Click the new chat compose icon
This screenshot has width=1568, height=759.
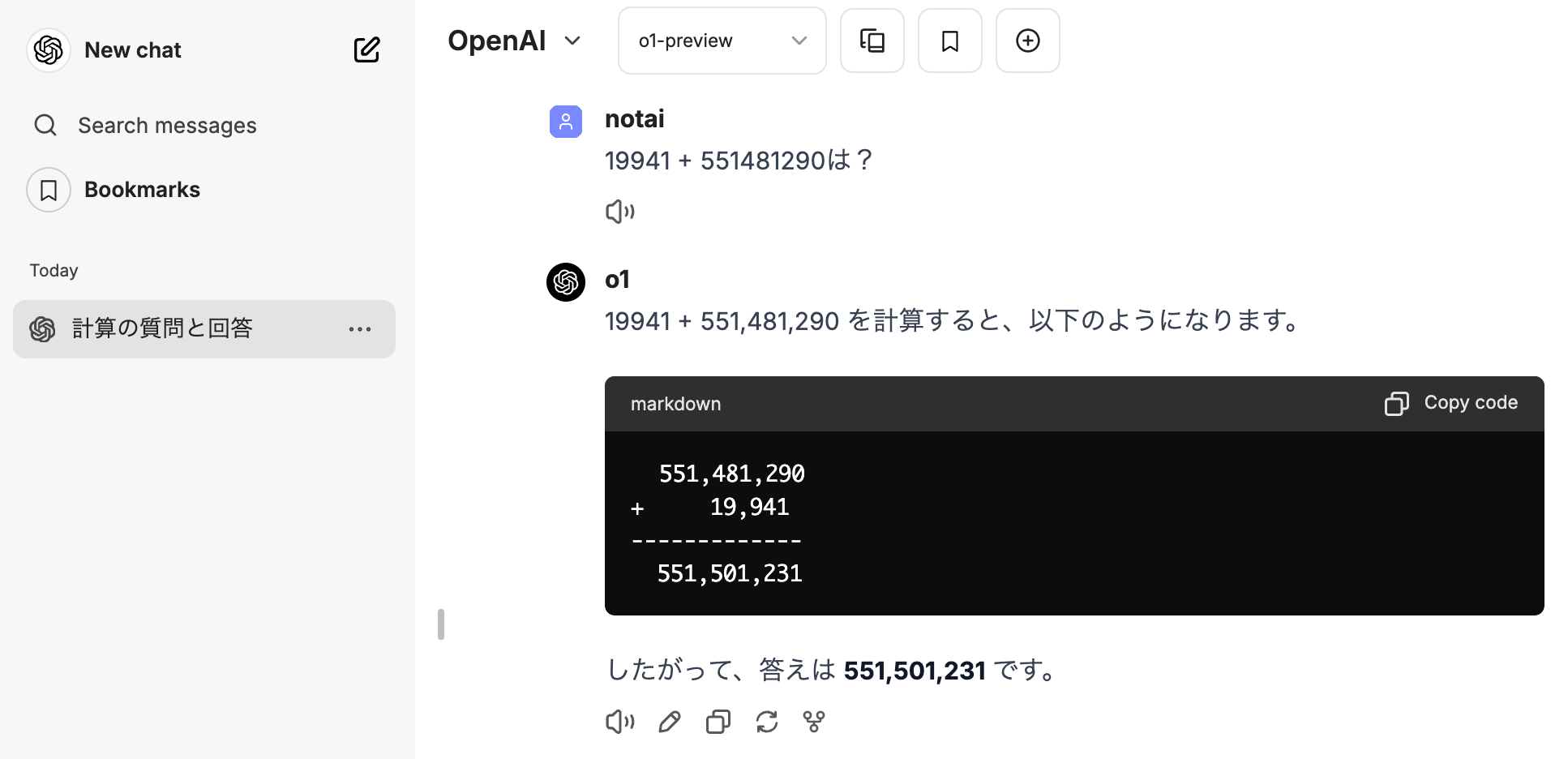(366, 49)
